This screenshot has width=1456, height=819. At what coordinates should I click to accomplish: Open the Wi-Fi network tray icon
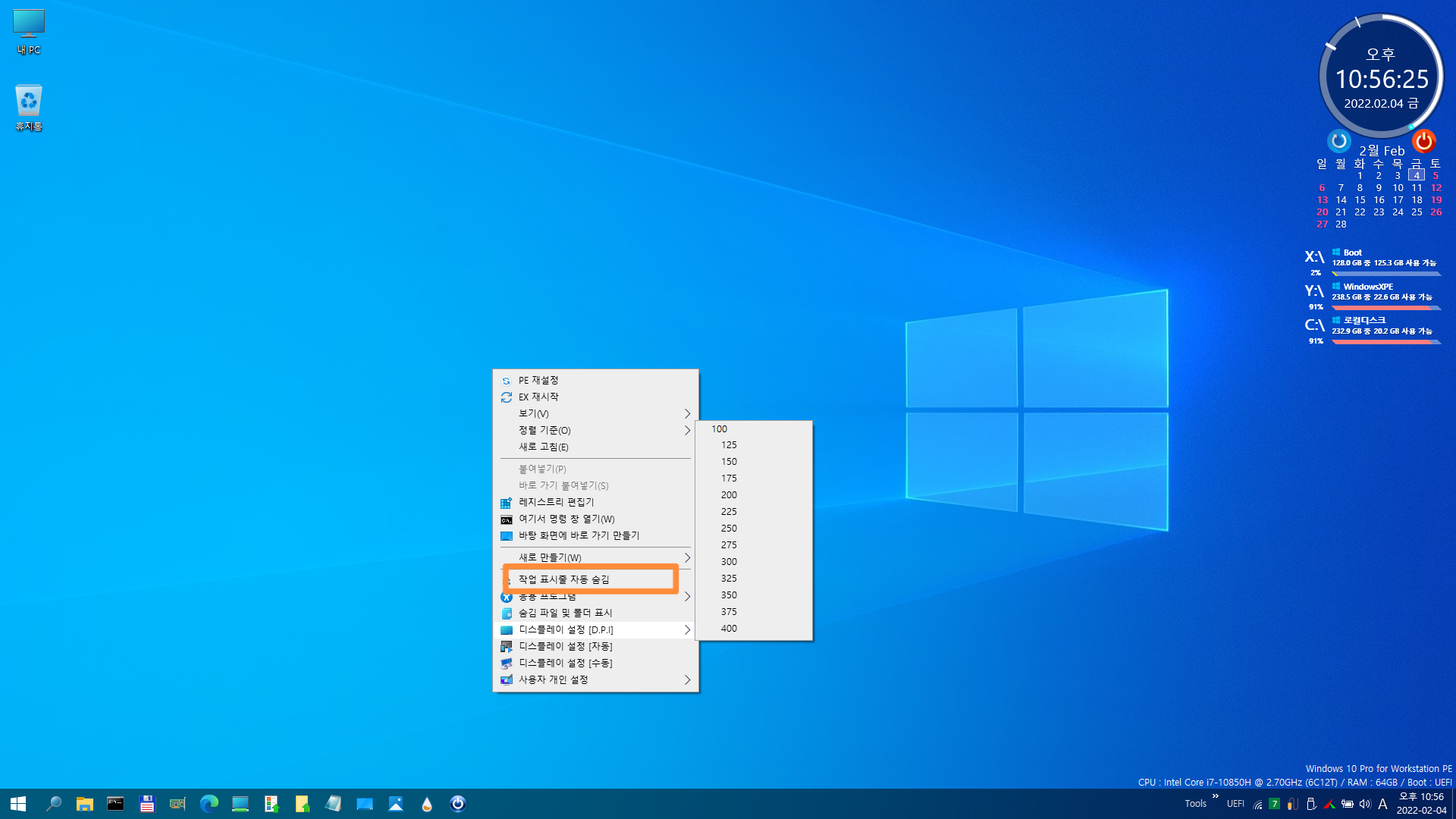click(1257, 804)
